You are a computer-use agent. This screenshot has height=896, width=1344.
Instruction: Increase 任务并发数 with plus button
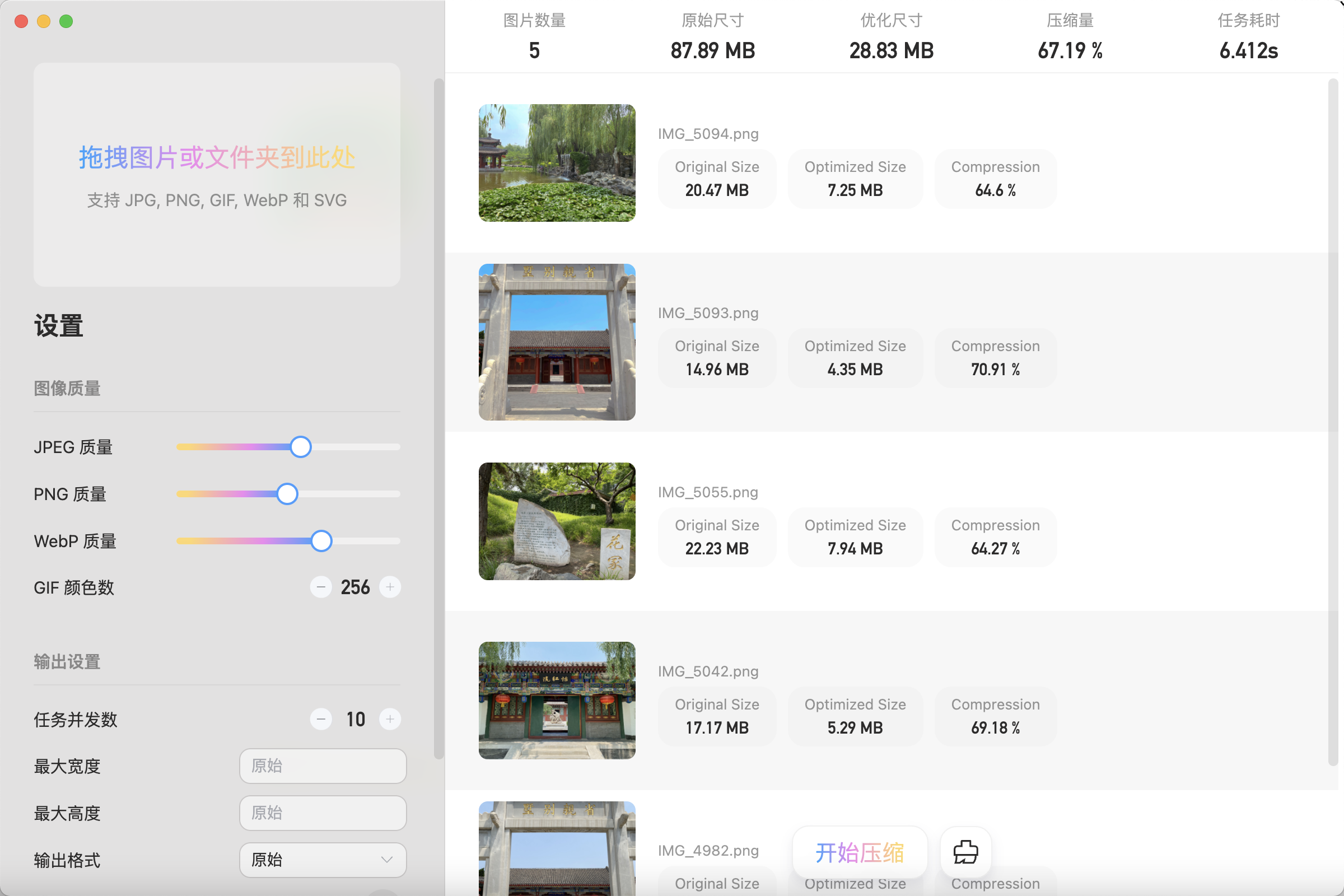pos(390,719)
